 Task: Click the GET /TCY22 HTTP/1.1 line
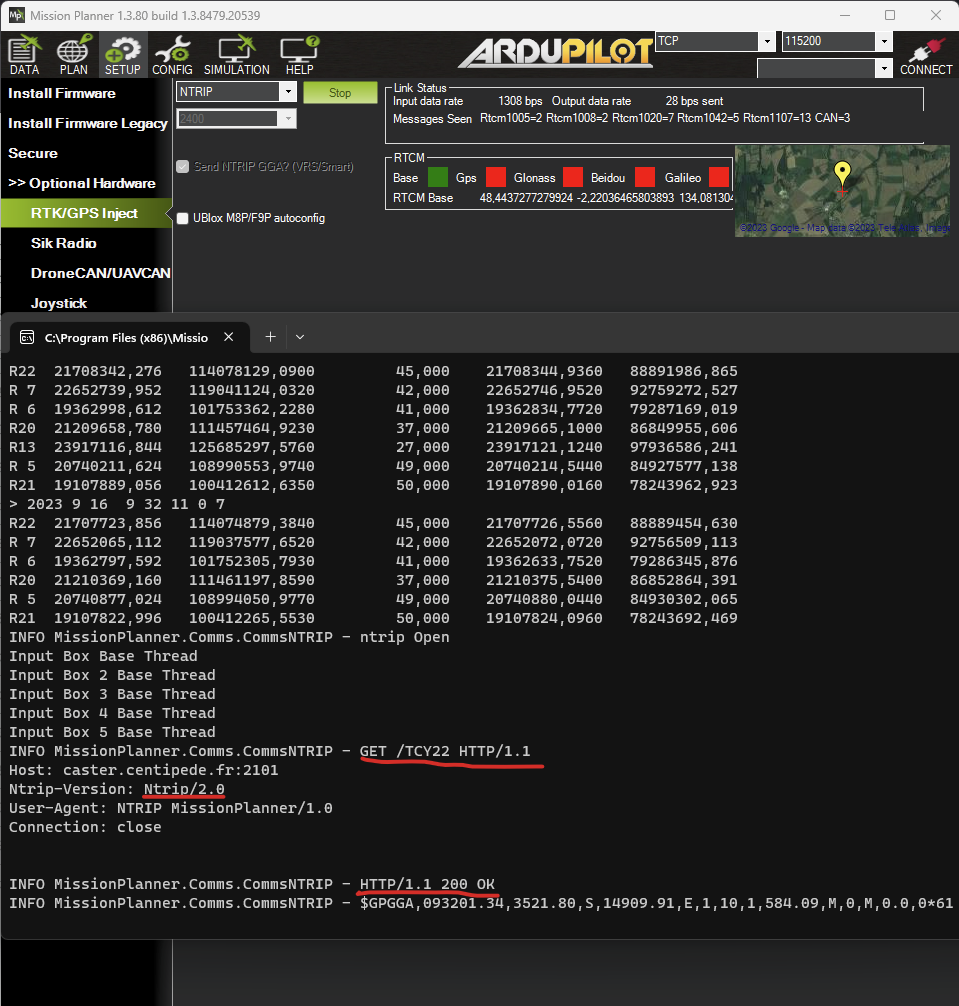pos(445,751)
